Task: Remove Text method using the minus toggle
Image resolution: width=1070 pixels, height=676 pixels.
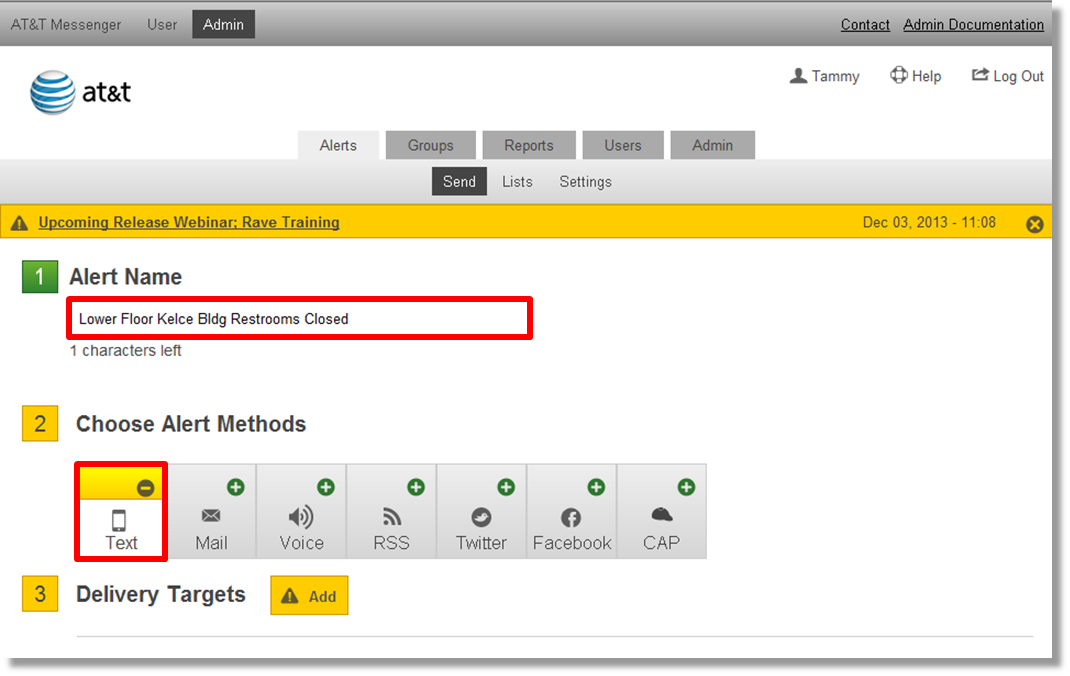Action: point(145,487)
